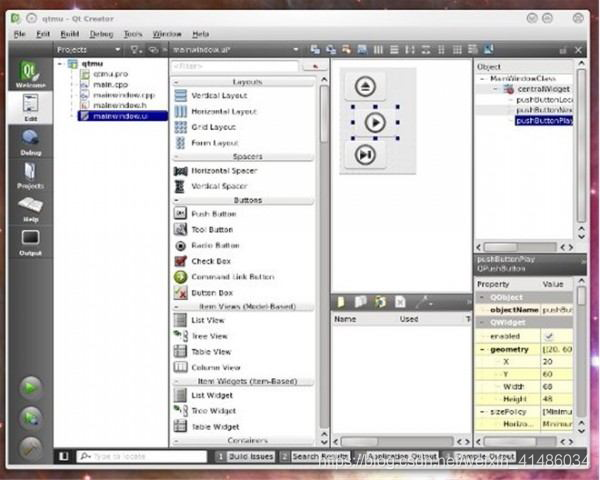
Task: Collapse the Layouts widget category
Action: [x=176, y=82]
